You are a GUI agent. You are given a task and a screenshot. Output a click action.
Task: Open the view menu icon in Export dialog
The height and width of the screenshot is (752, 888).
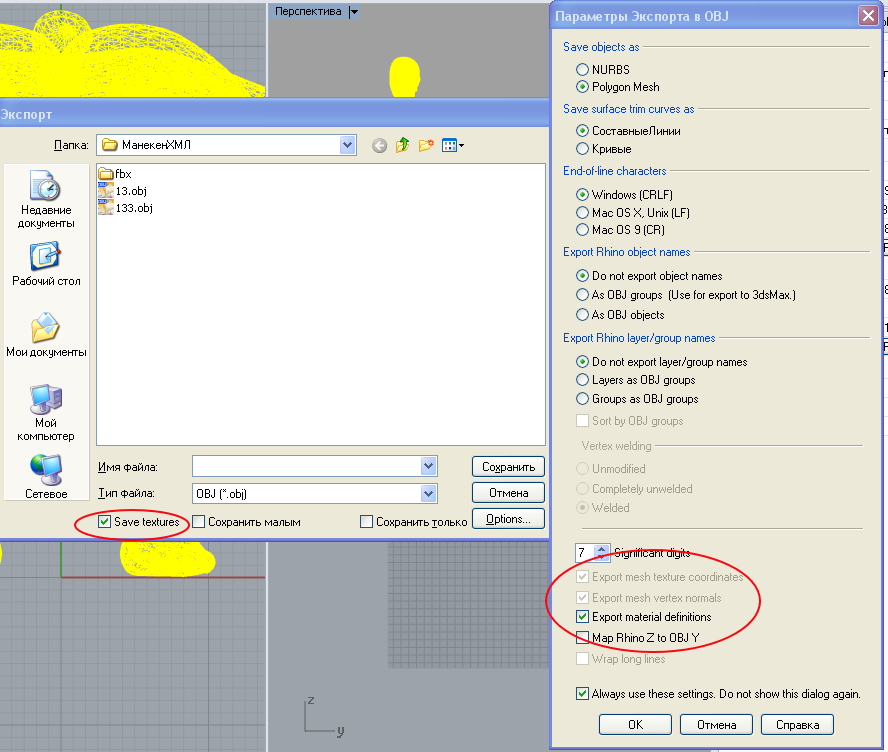click(450, 146)
